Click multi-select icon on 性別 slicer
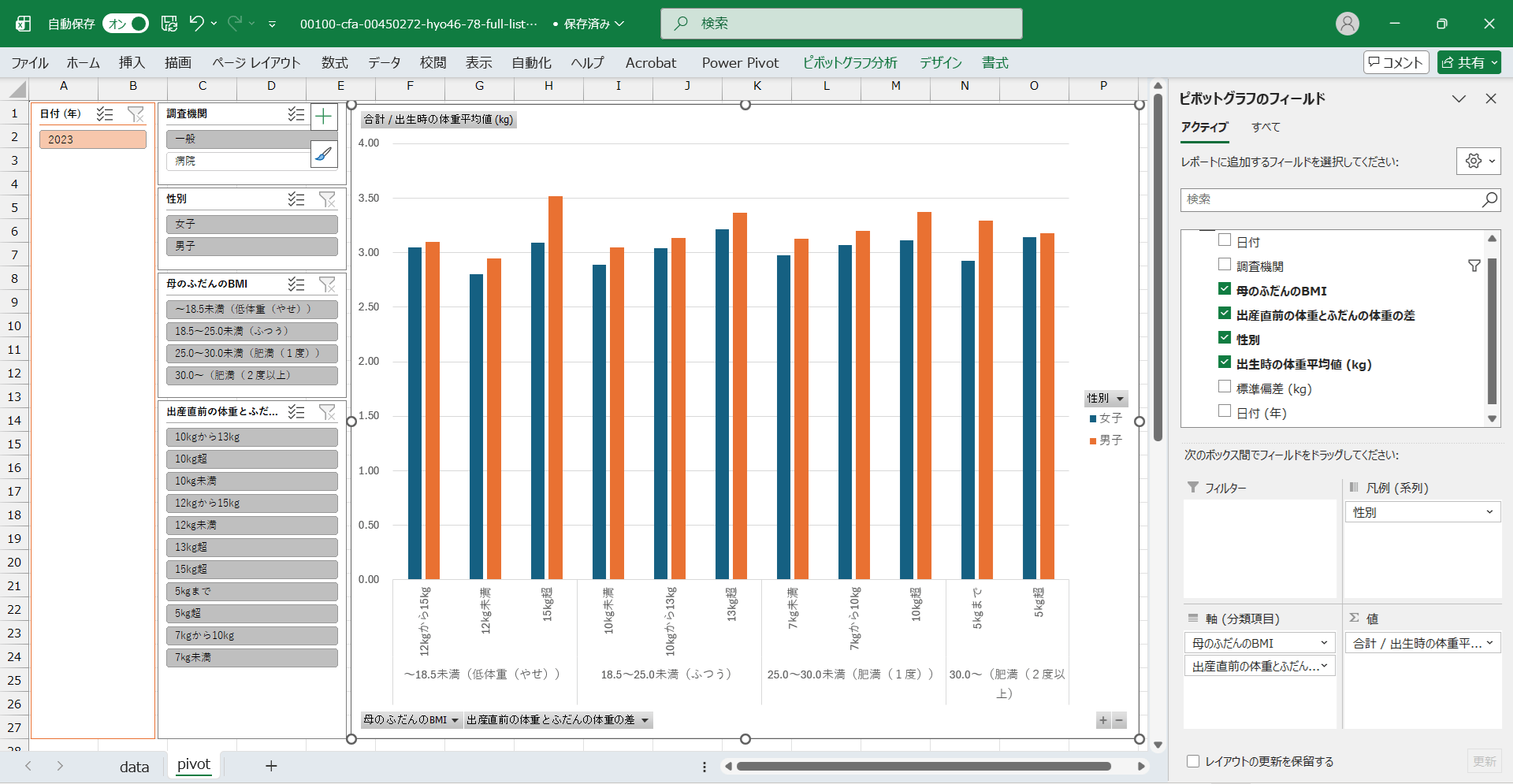1513x784 pixels. pyautogui.click(x=296, y=199)
